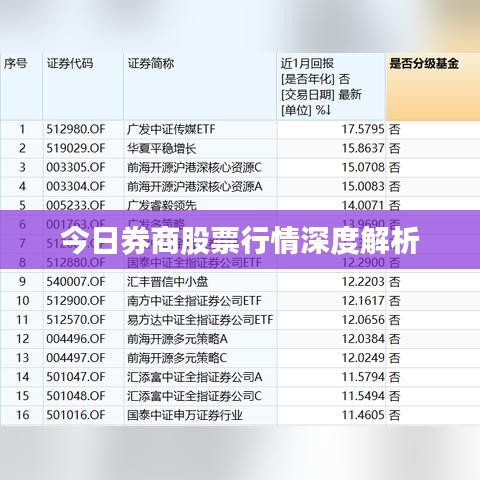Select fund name 华夏平稳增长
Screen dimensions: 480x480
162,148
